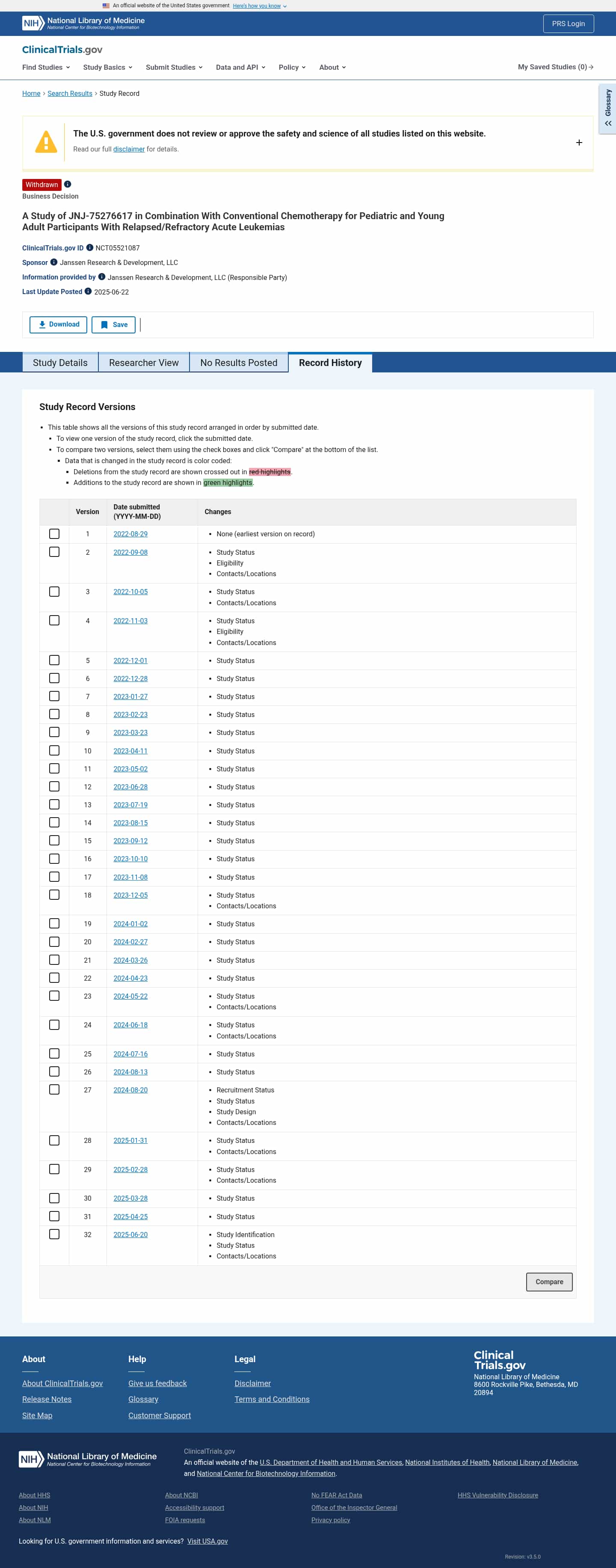Select the No Results Posted tab
This screenshot has height=1568, width=616.
[x=239, y=363]
